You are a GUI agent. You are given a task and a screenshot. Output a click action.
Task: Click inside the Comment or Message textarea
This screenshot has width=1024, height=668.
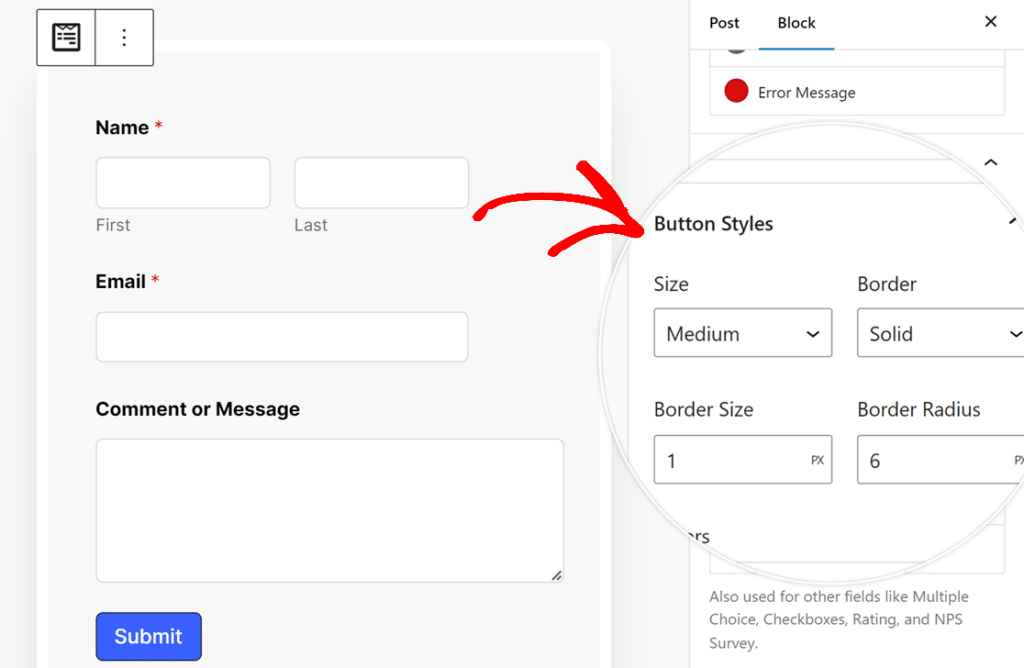[x=329, y=510]
